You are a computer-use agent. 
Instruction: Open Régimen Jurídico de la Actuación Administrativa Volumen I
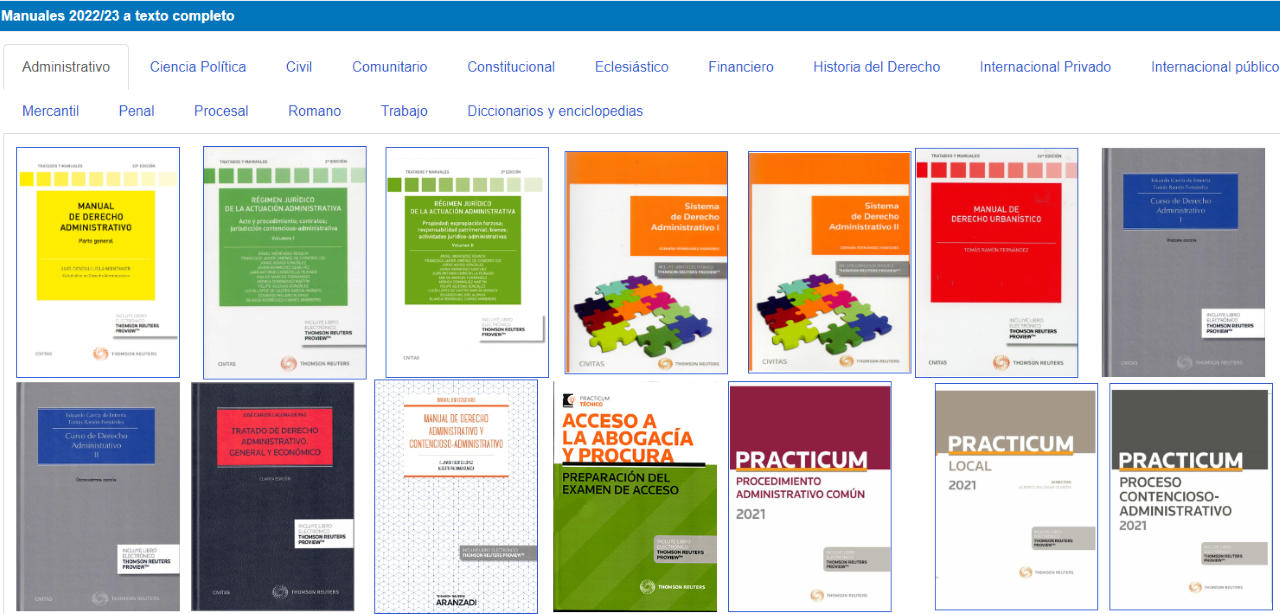(x=285, y=262)
